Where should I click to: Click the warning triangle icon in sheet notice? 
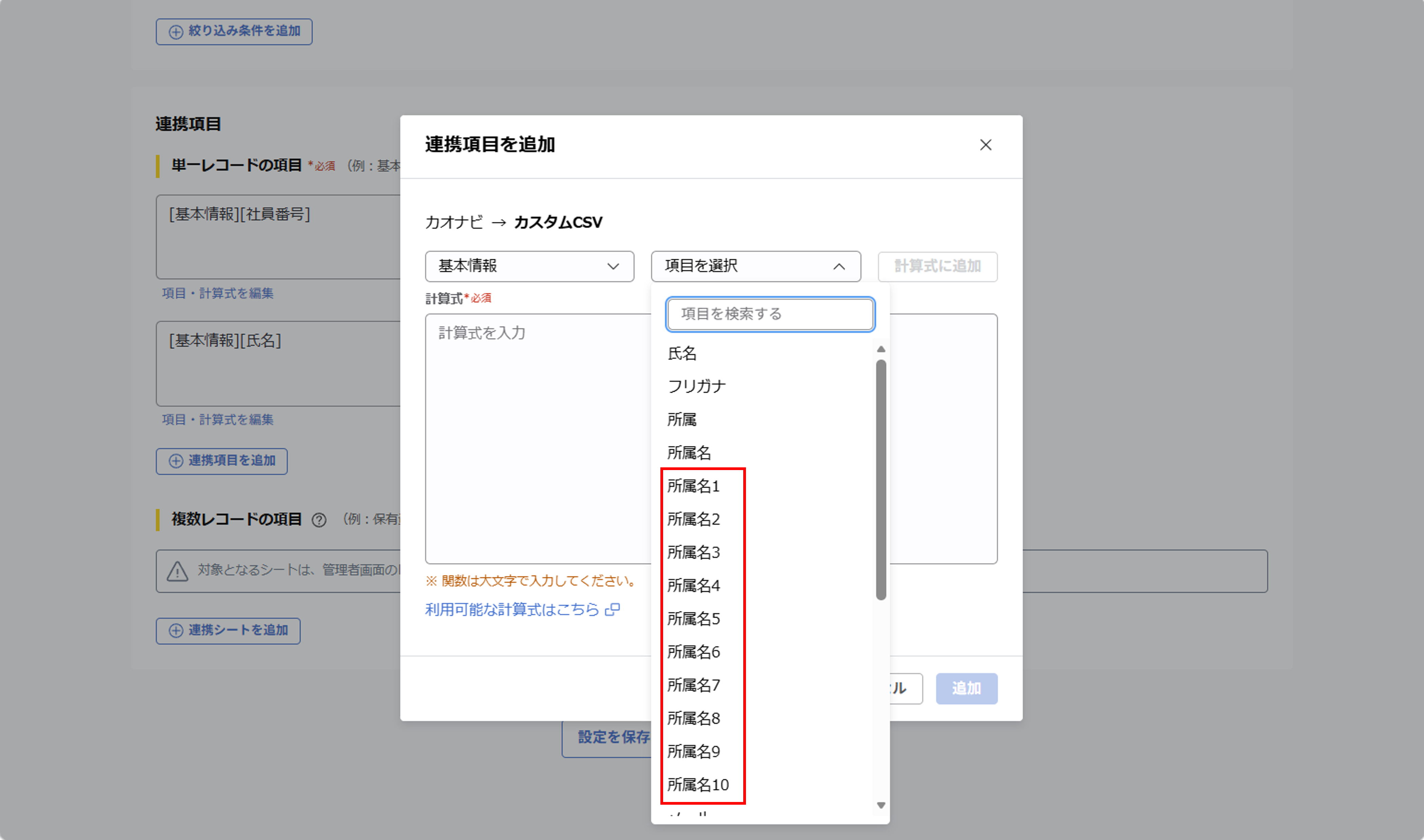tap(177, 571)
